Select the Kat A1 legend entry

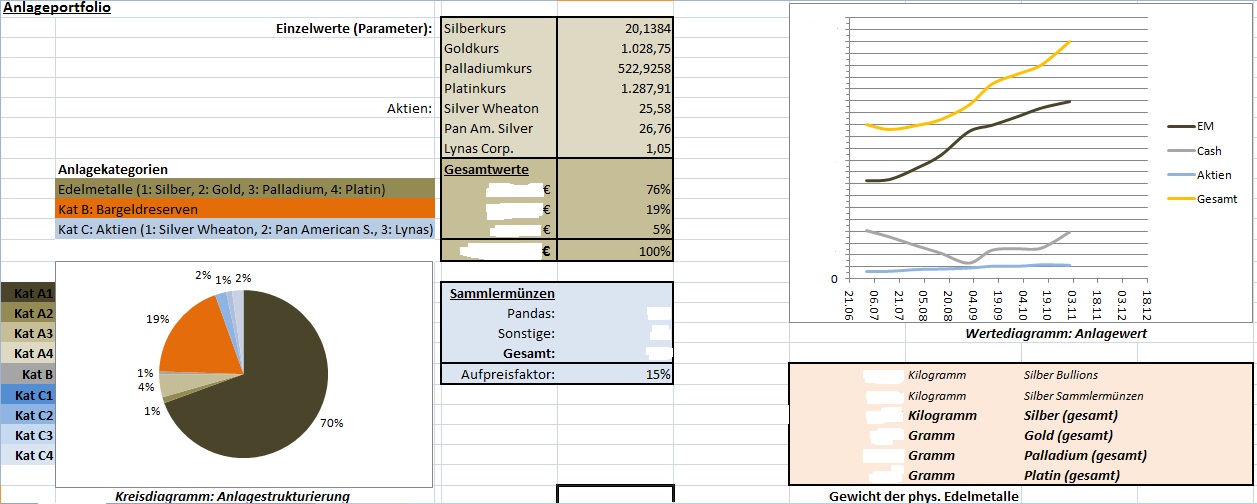coord(28,293)
